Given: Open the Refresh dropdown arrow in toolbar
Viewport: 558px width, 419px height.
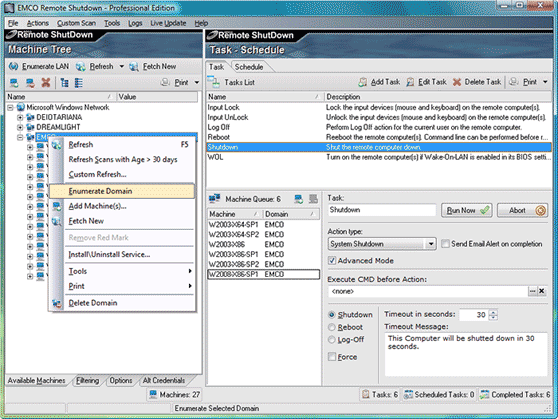Looking at the screenshot, I should point(122,67).
